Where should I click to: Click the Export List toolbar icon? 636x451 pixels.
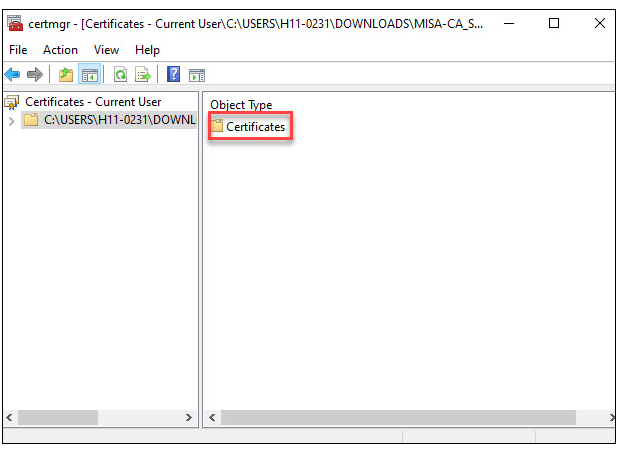click(142, 75)
